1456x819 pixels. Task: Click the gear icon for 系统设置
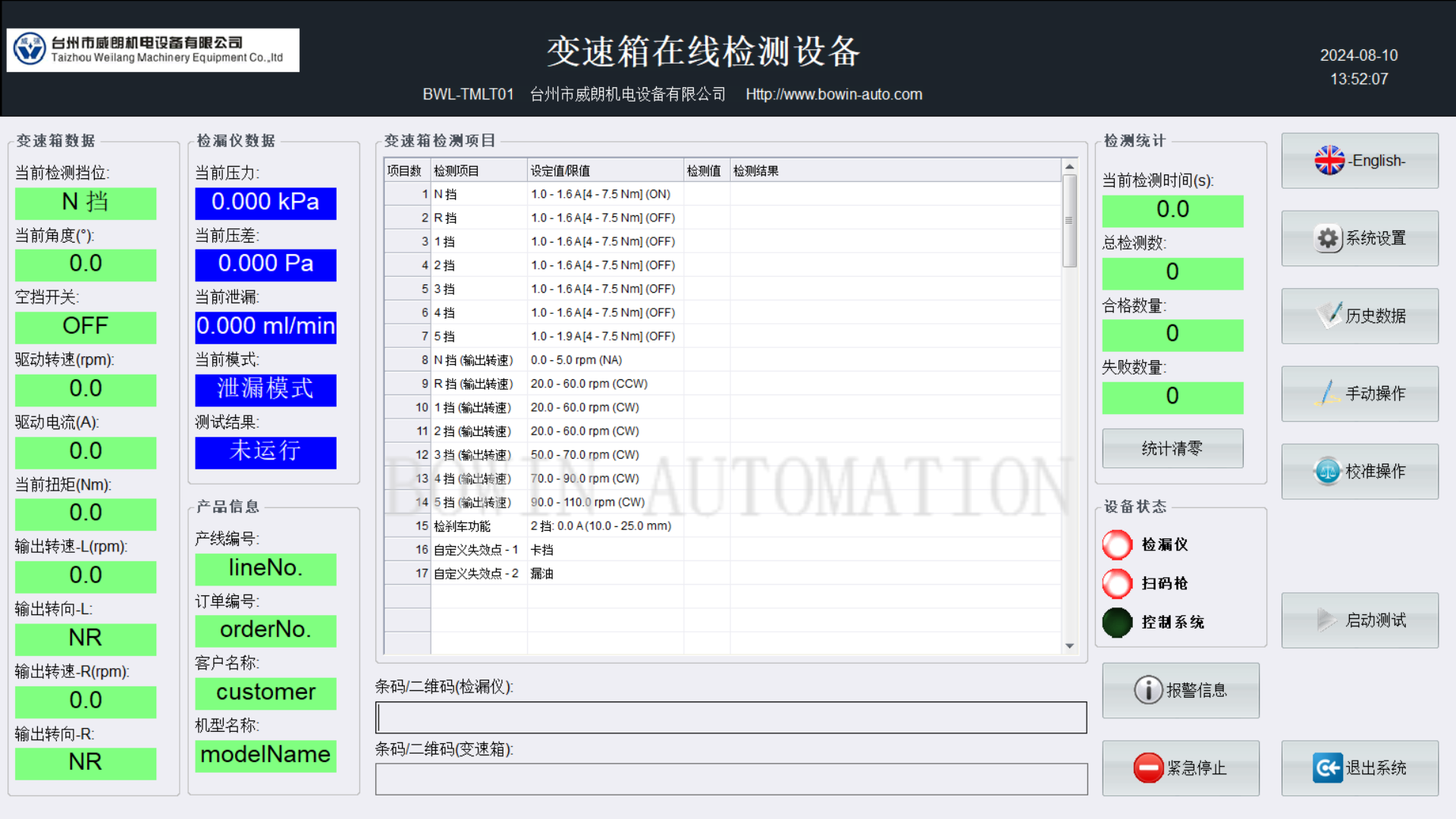(x=1329, y=238)
